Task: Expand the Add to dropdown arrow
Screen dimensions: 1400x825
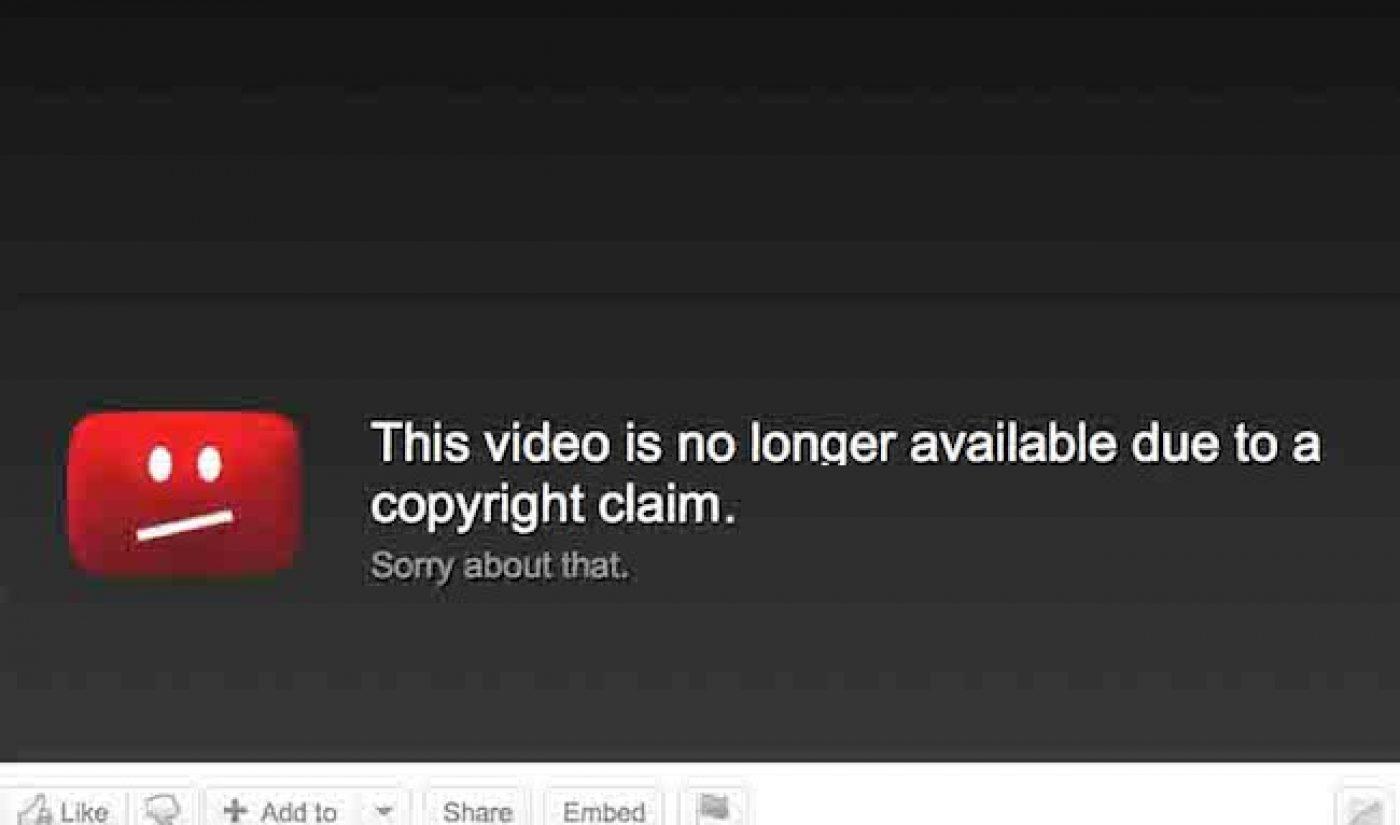Action: pos(384,809)
